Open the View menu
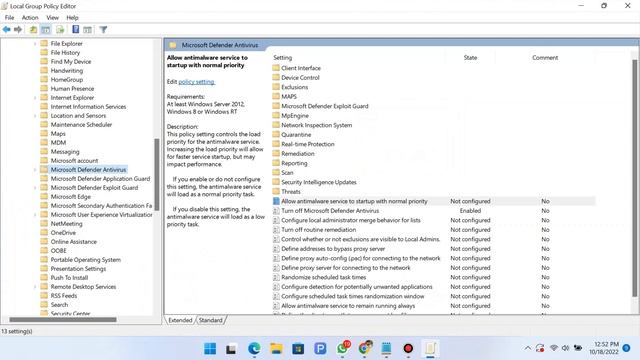This screenshot has height=360, width=640. pos(52,18)
